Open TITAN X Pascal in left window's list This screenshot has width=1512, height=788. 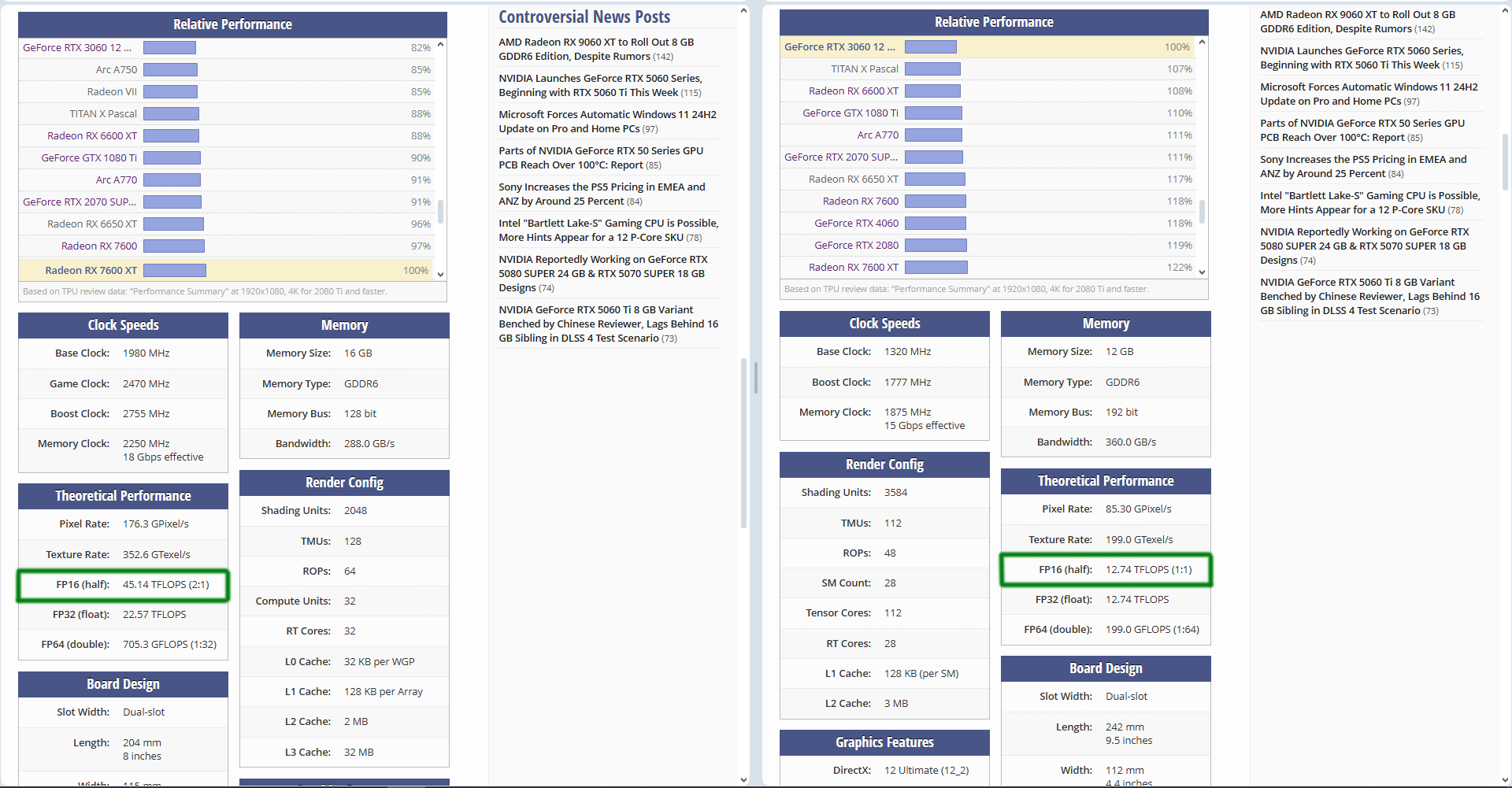point(103,113)
